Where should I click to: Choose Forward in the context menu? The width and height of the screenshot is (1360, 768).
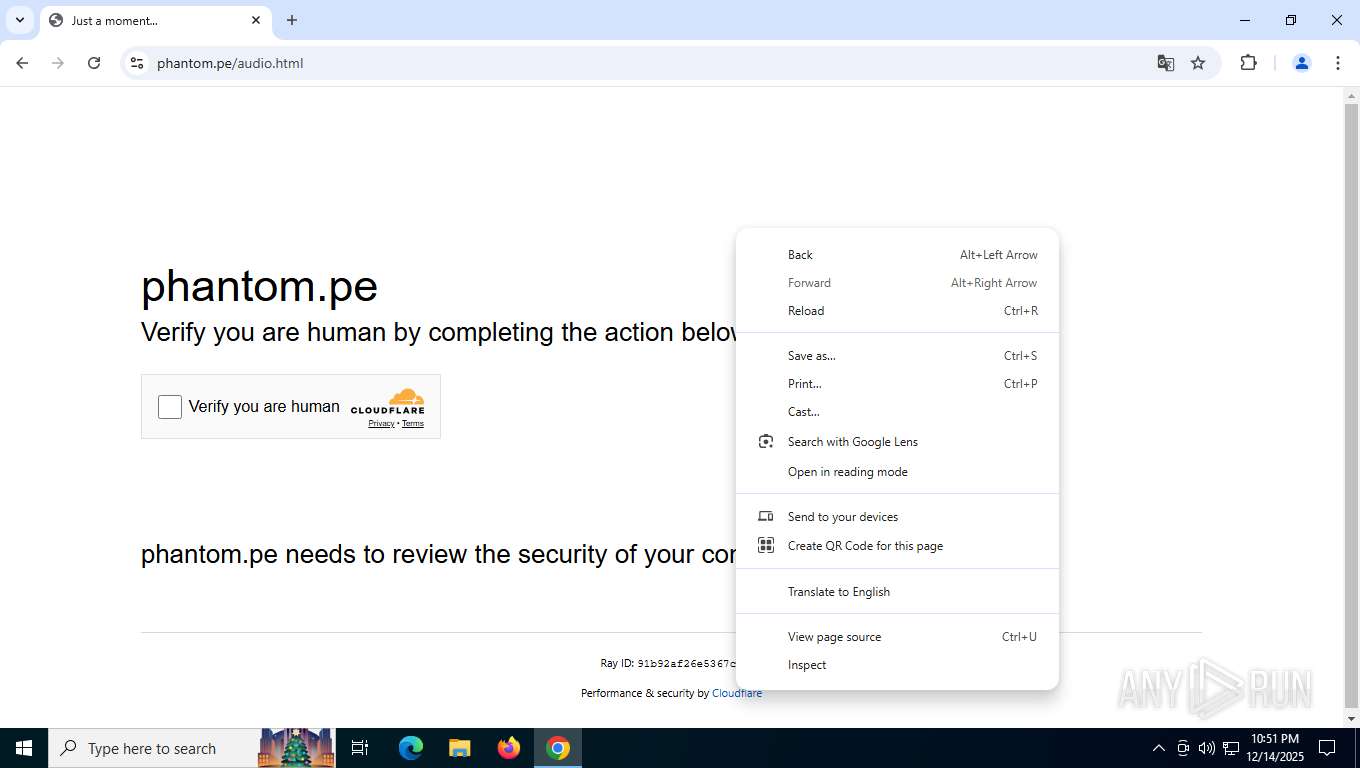point(897,283)
